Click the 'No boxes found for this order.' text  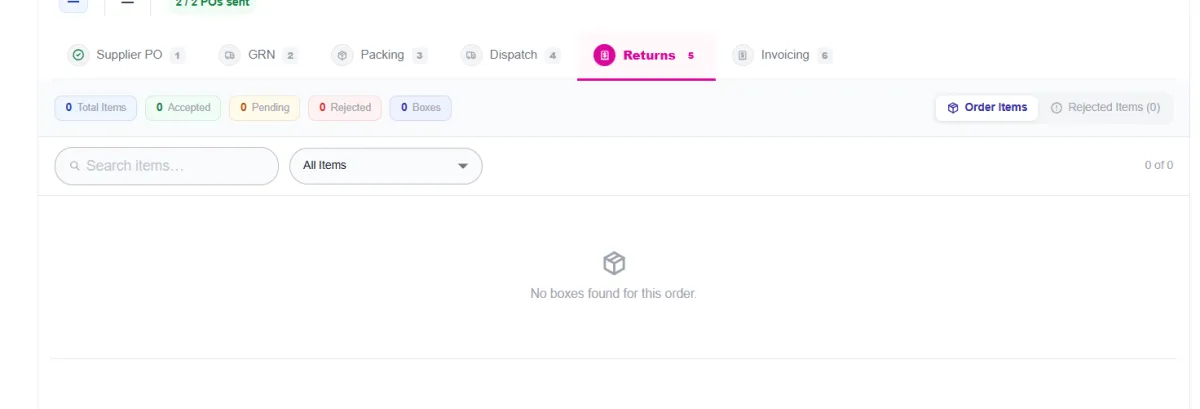tap(613, 294)
